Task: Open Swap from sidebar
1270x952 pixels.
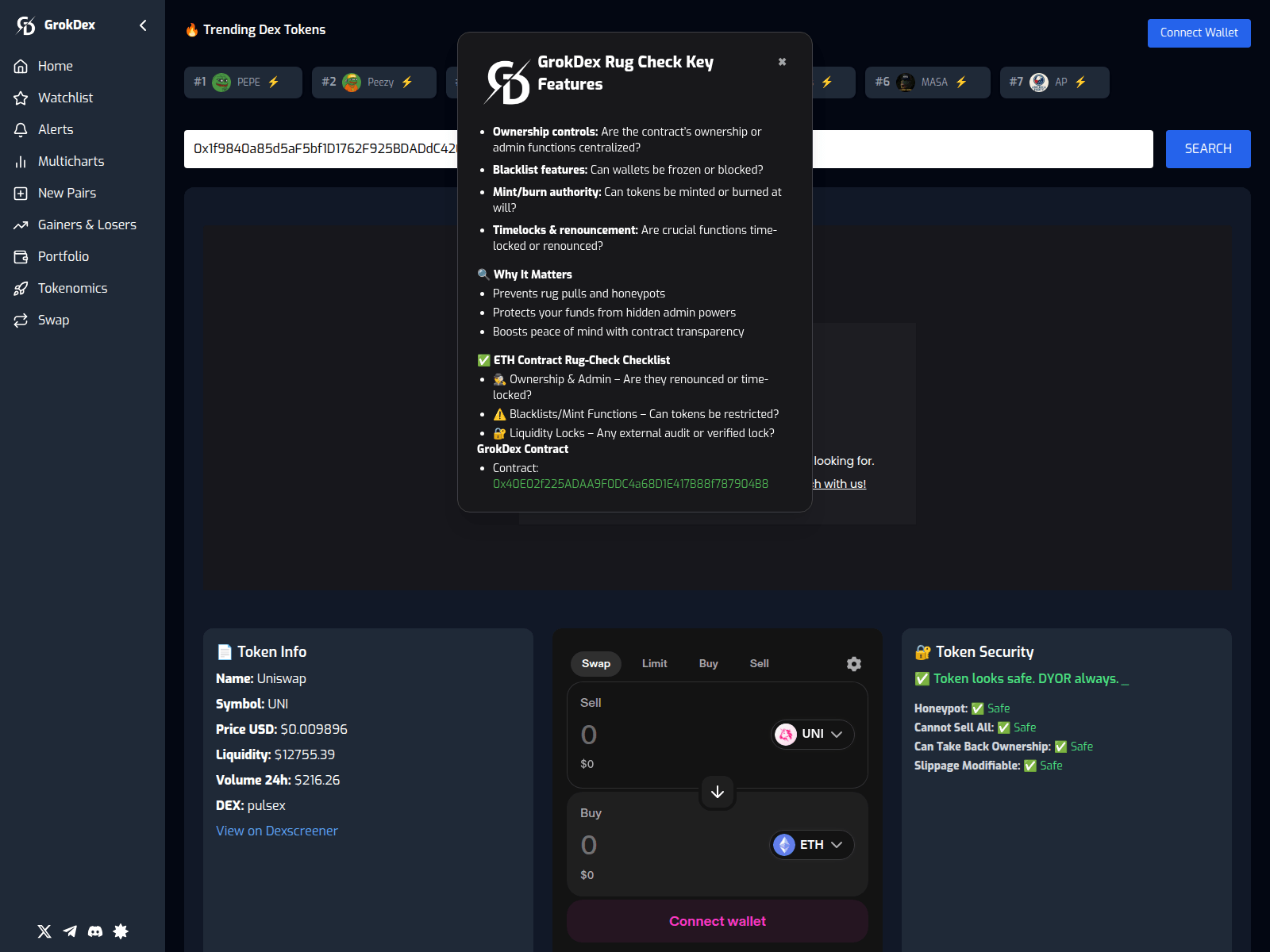Action: tap(53, 320)
